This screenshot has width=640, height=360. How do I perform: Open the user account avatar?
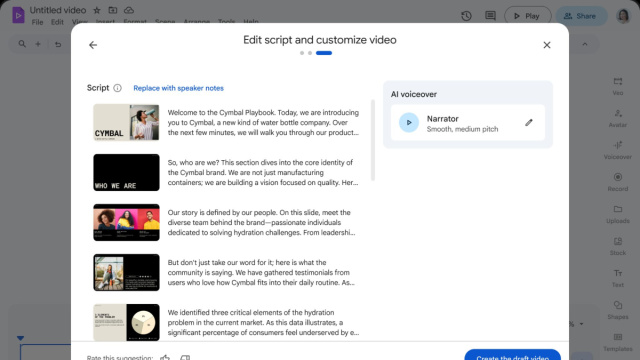coord(623,16)
